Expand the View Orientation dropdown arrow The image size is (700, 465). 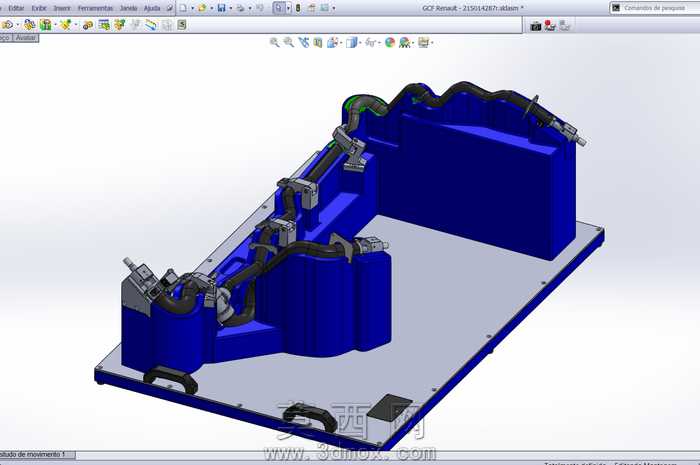pos(341,42)
